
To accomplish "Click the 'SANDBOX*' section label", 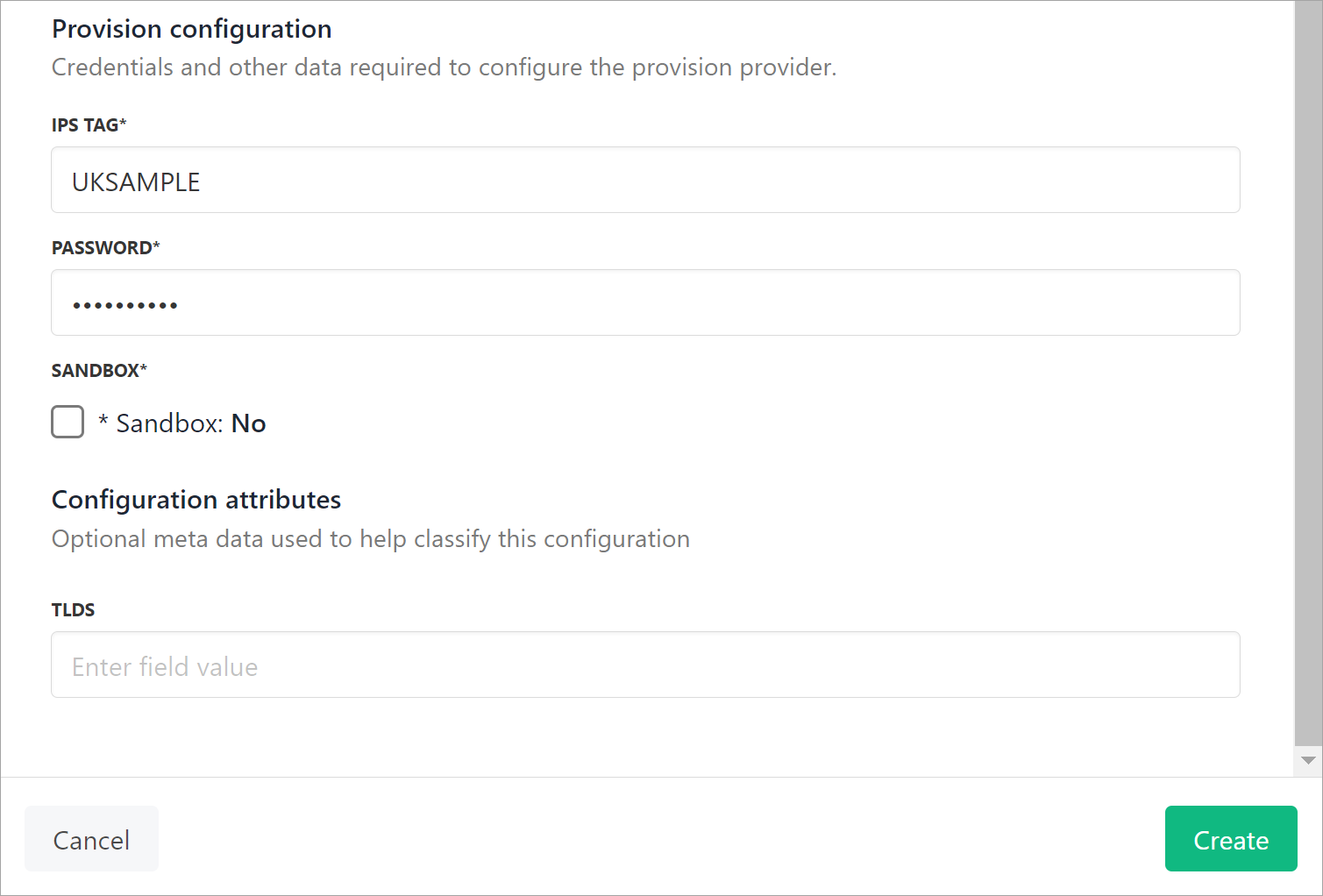I will pyautogui.click(x=98, y=370).
